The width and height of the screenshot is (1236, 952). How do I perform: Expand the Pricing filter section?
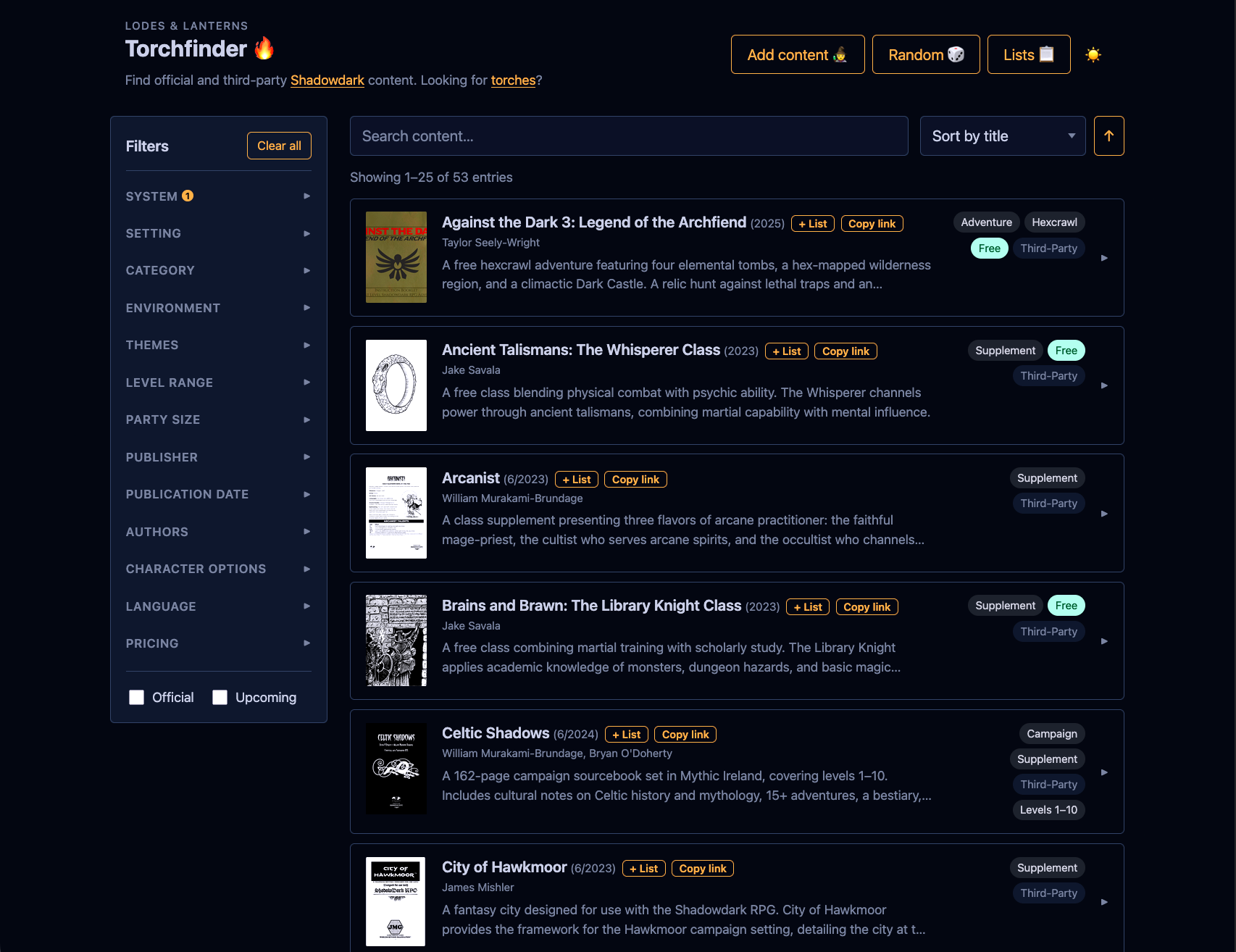coord(219,643)
